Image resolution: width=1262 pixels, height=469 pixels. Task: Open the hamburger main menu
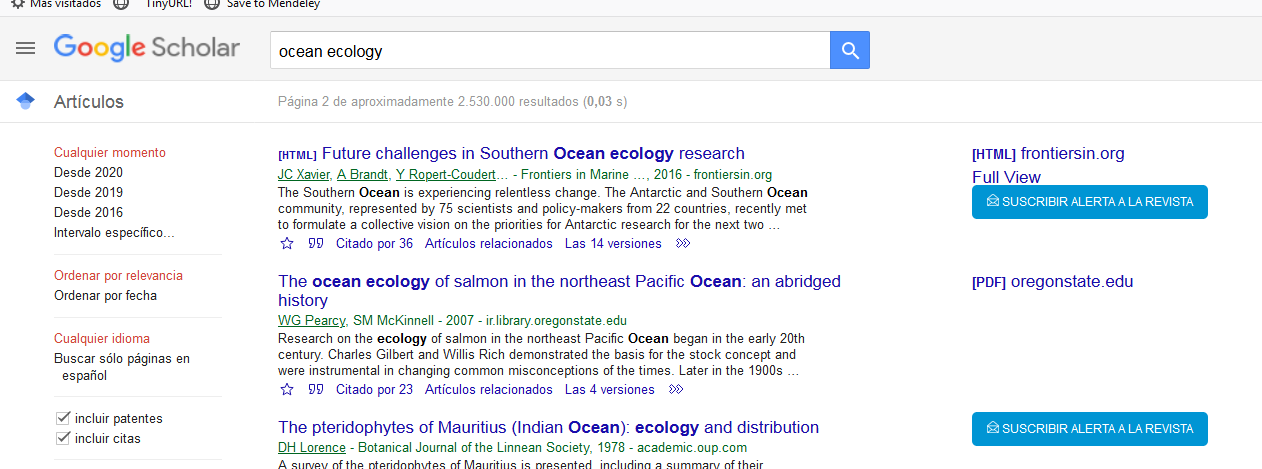25,48
